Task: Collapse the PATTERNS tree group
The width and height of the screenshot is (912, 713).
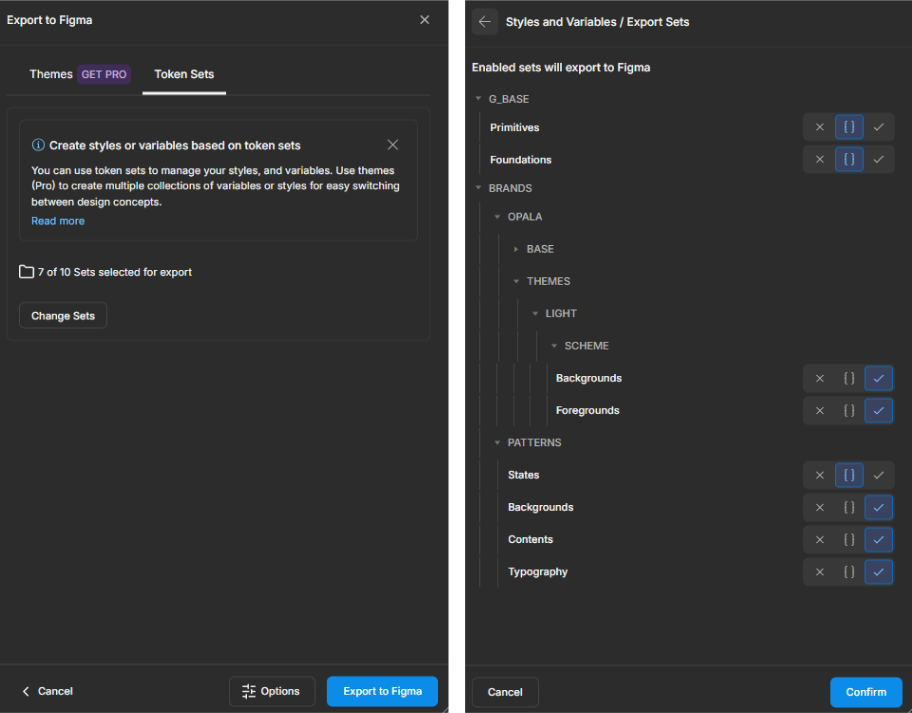Action: (x=497, y=443)
